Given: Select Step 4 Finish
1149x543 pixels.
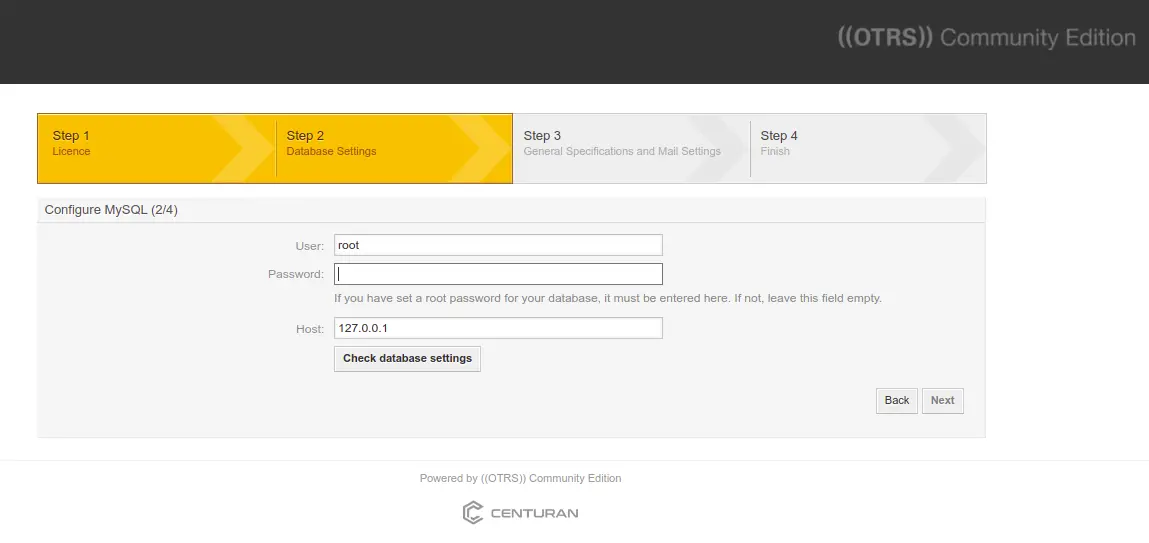Looking at the screenshot, I should click(x=868, y=148).
